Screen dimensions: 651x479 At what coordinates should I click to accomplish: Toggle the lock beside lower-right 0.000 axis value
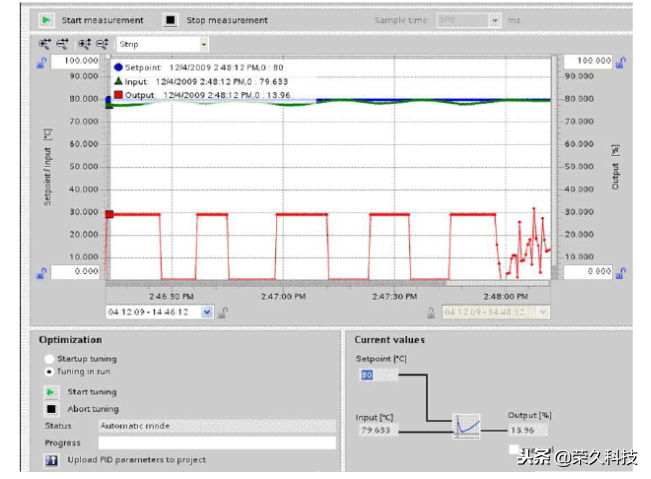click(621, 271)
